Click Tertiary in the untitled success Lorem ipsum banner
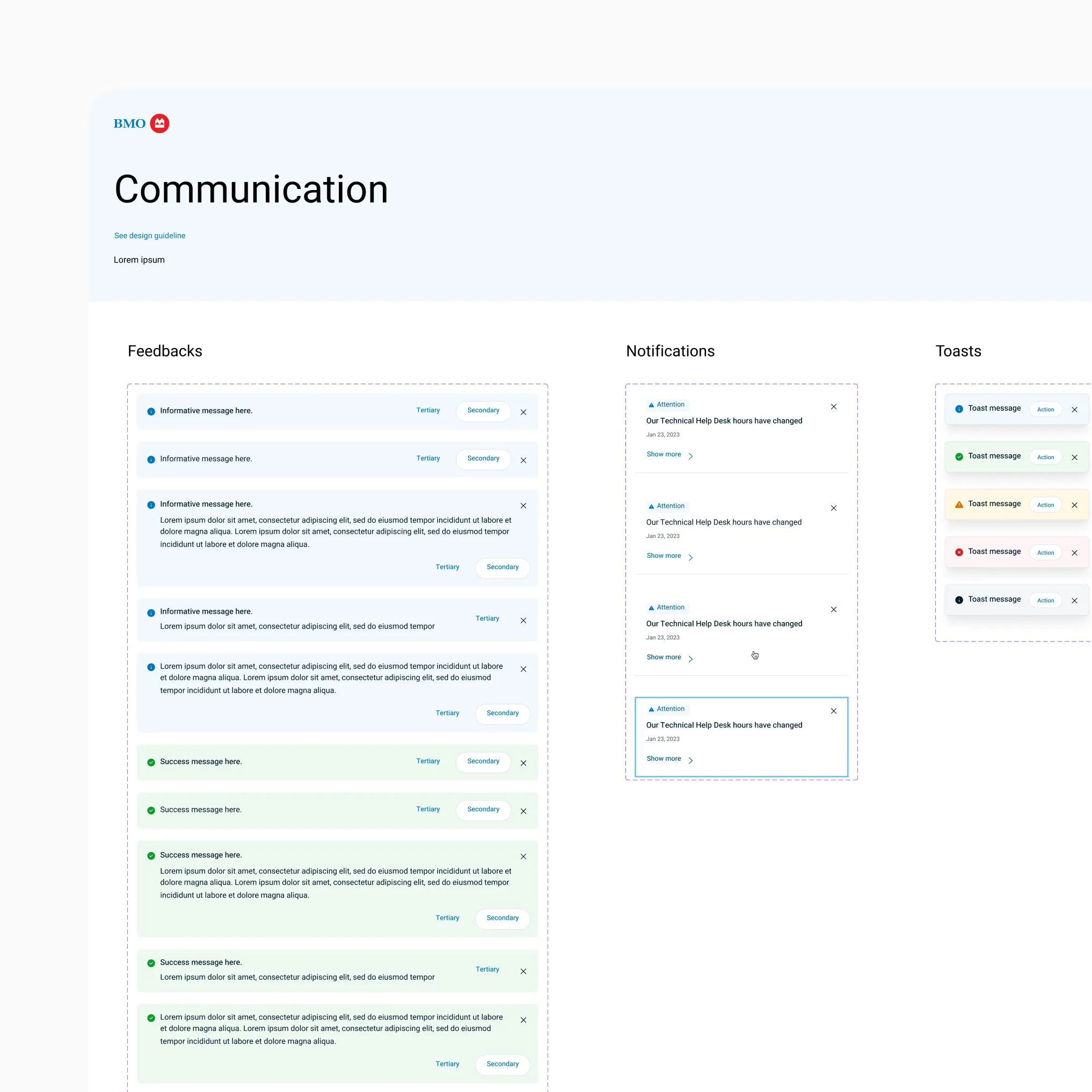Image resolution: width=1092 pixels, height=1092 pixels. tap(447, 1064)
